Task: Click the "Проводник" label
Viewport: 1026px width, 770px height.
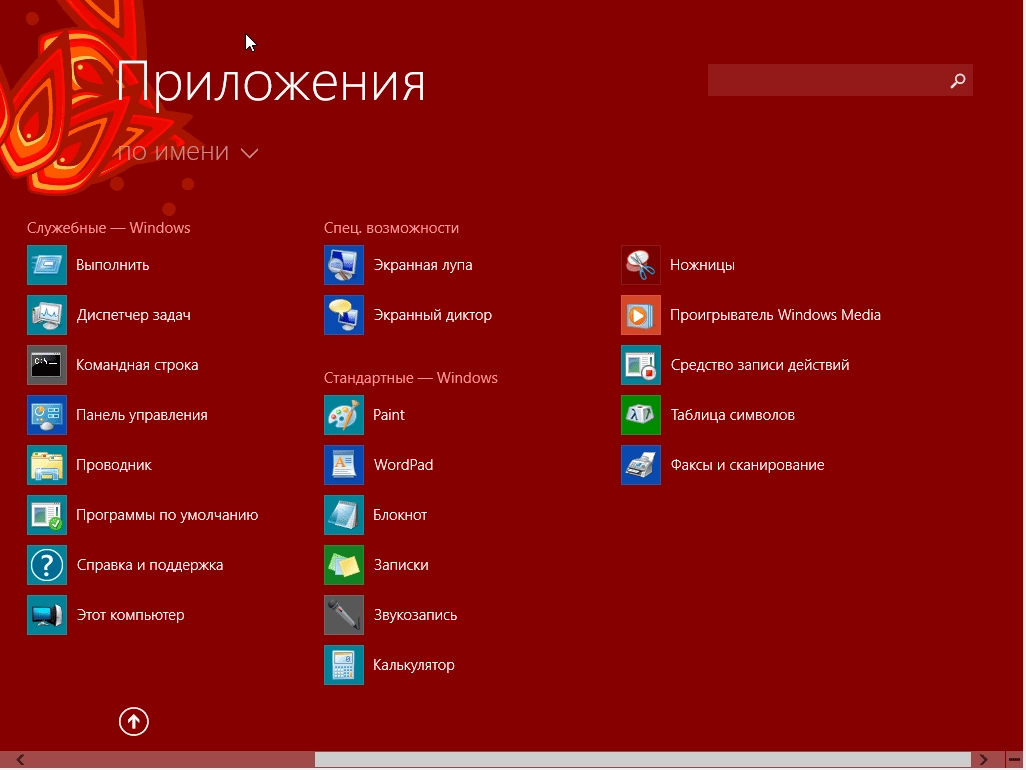Action: pos(114,465)
